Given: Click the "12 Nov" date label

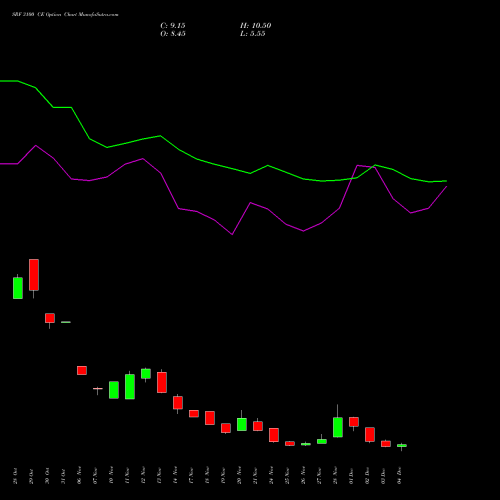Looking at the screenshot, I should [x=143, y=476].
